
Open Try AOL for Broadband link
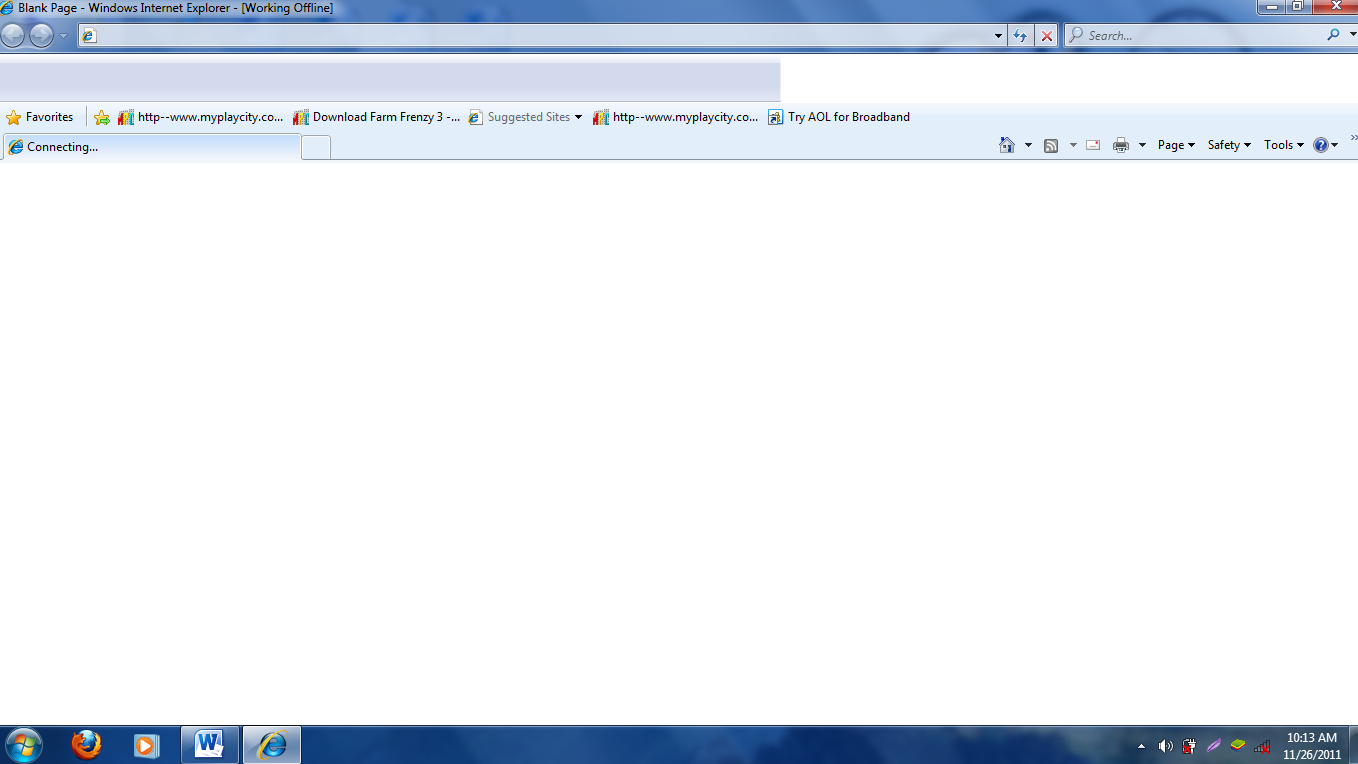point(839,117)
